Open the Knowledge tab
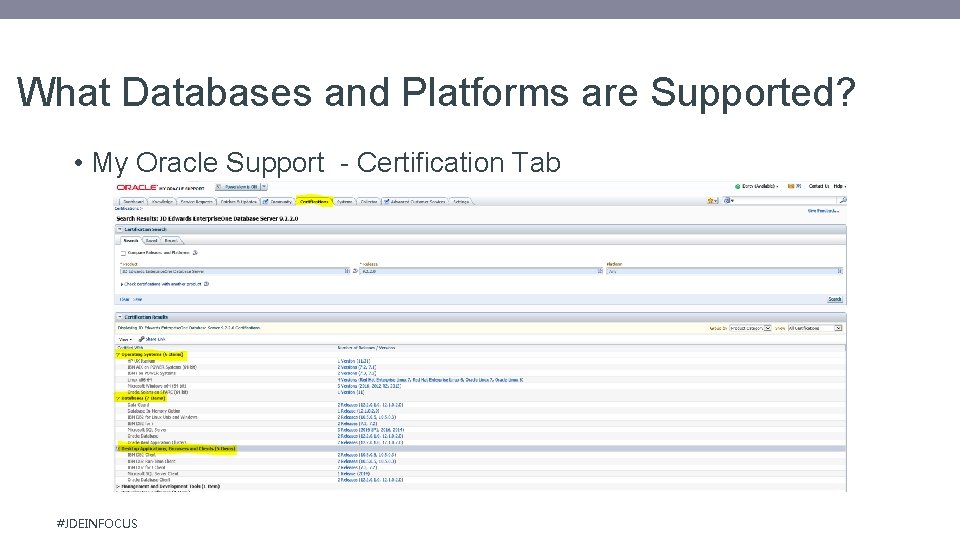Viewport: 960px width, 540px height. tap(162, 201)
